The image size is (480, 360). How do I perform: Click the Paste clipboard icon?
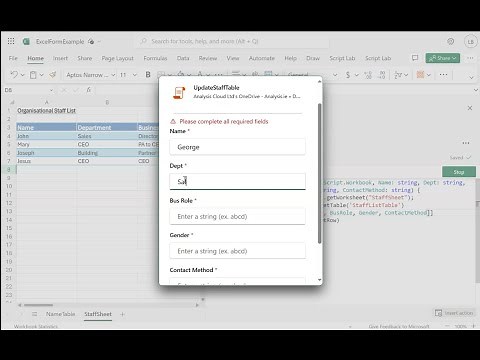click(x=33, y=75)
